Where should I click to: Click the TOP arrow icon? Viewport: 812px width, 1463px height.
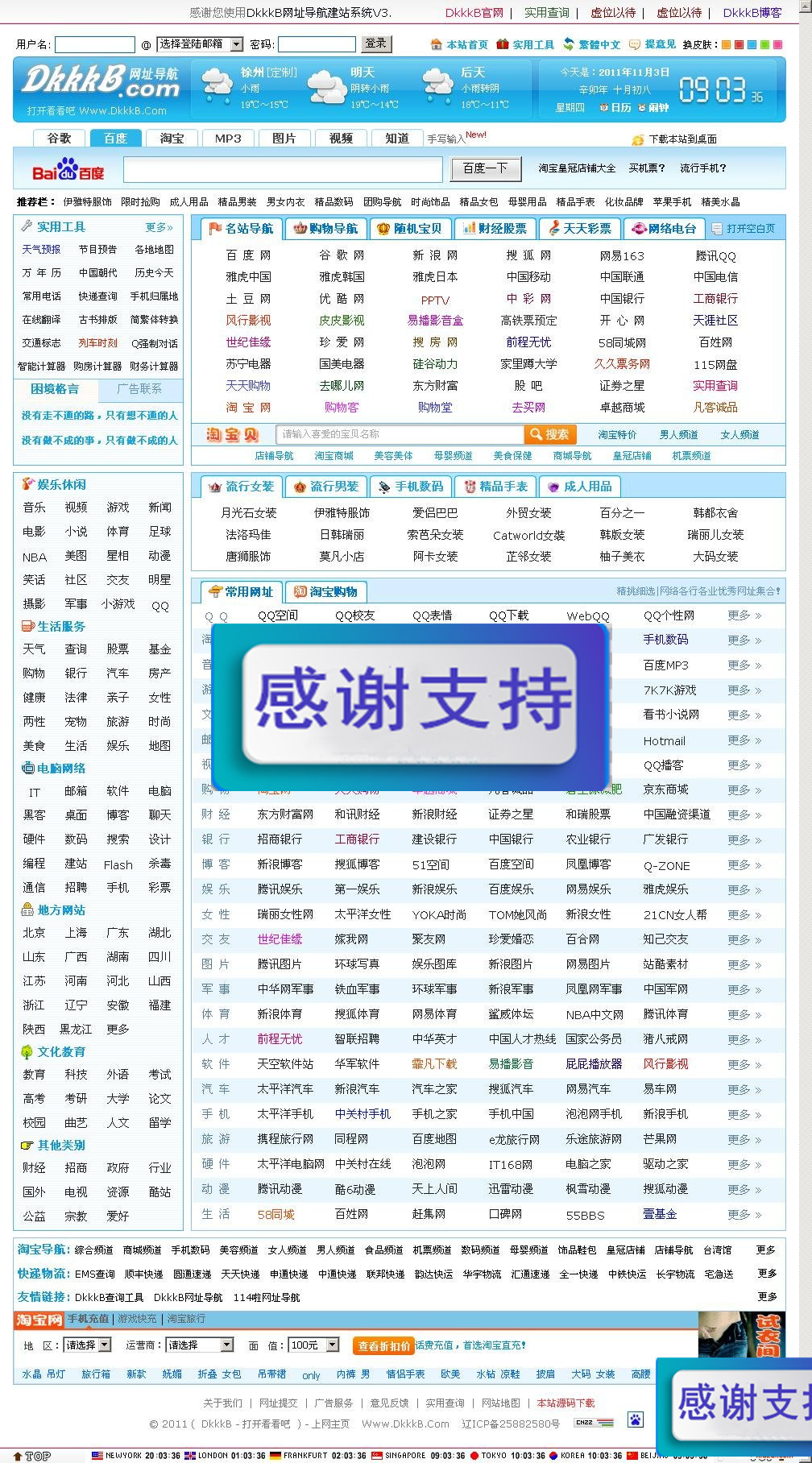[x=18, y=1456]
